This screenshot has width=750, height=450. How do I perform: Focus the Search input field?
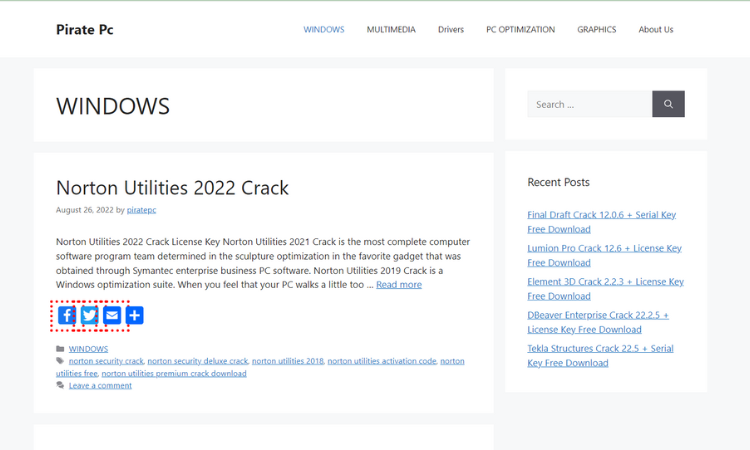pos(590,104)
